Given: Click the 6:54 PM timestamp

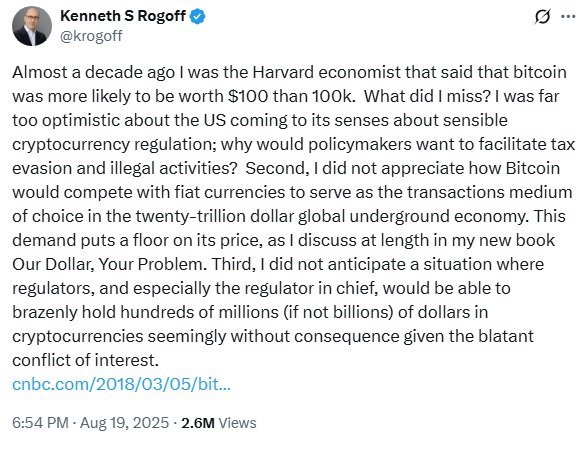Looking at the screenshot, I should pos(40,423).
